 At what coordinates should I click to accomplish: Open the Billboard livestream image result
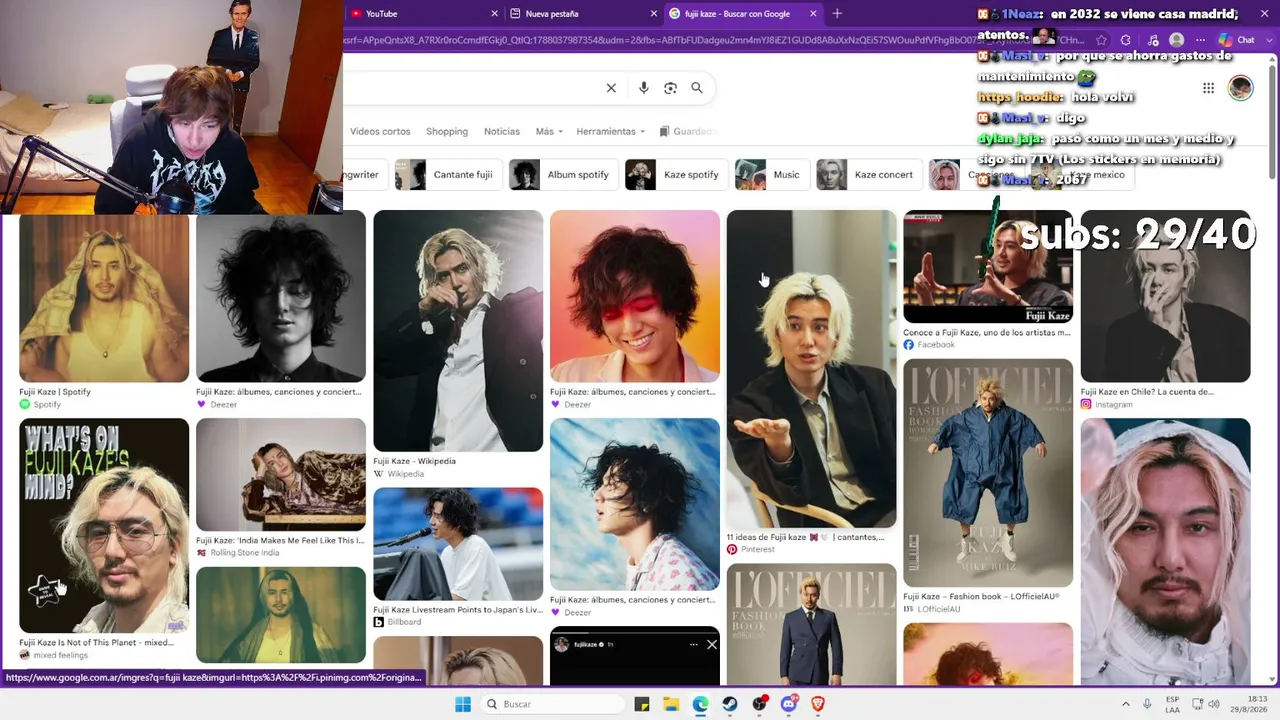[x=458, y=544]
